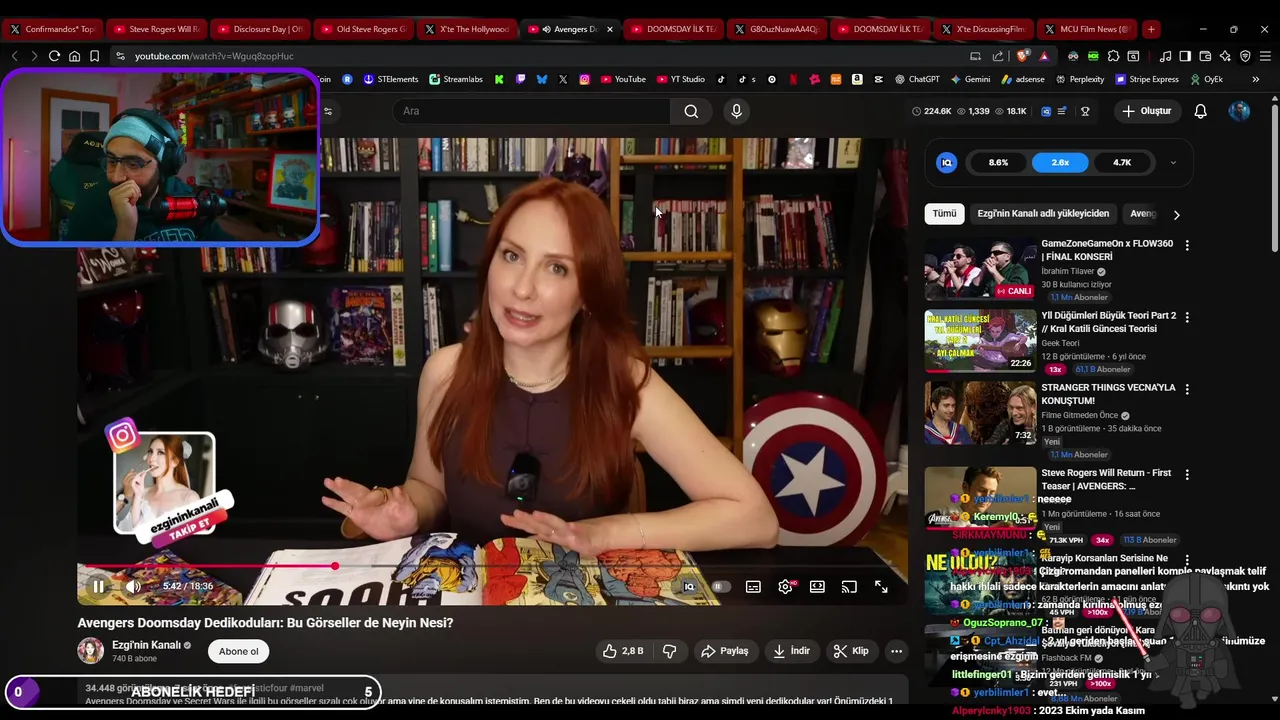Select the 'Ezgi'nin Kanalı adlı yükleyiciden' chip
Viewport: 1280px width, 720px height.
1043,213
